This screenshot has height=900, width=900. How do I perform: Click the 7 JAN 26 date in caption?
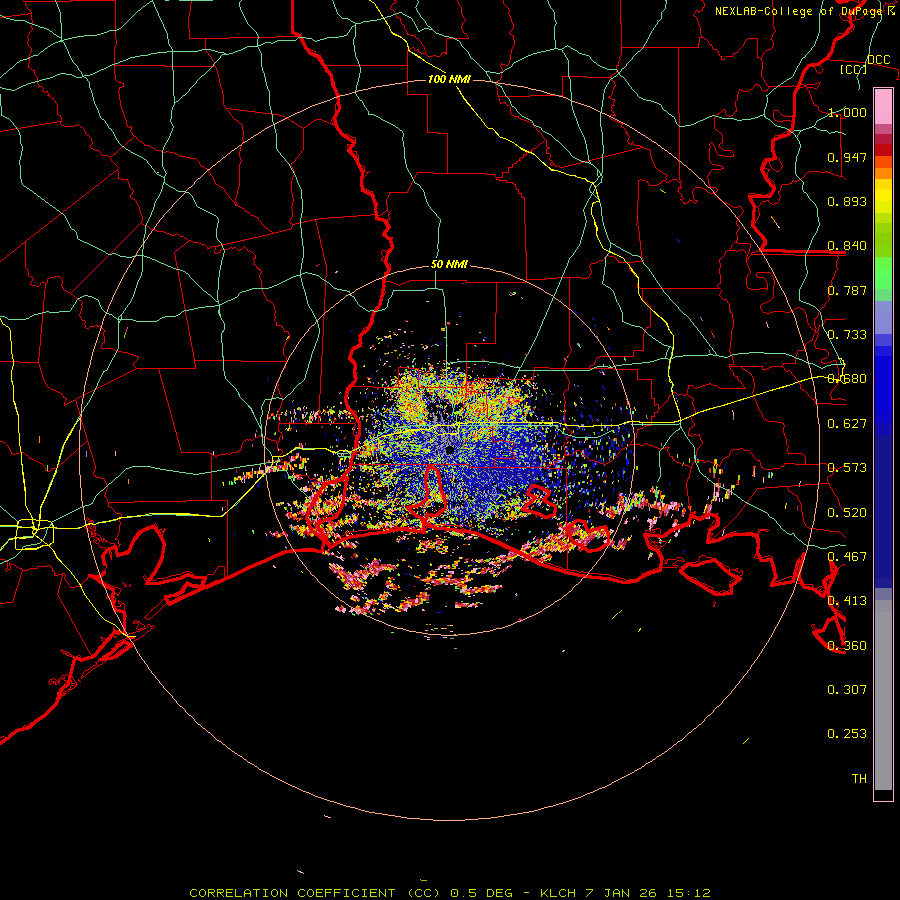[622, 893]
